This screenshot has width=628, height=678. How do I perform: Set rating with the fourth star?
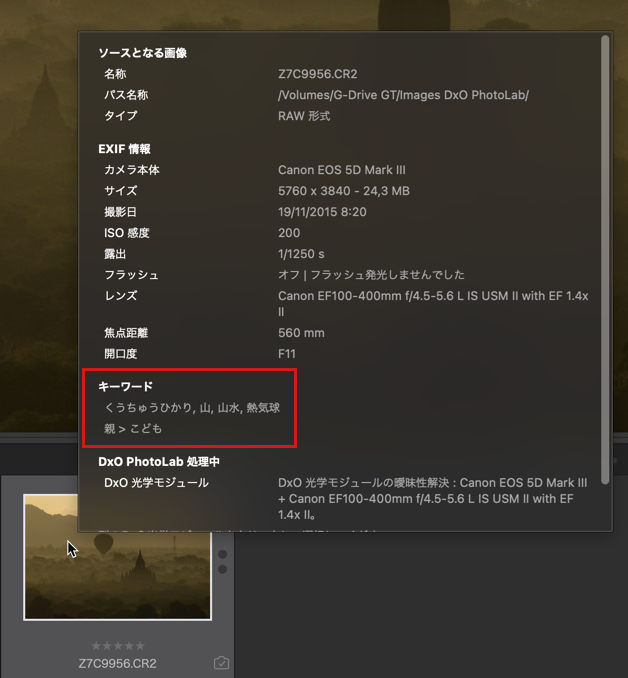pos(129,646)
